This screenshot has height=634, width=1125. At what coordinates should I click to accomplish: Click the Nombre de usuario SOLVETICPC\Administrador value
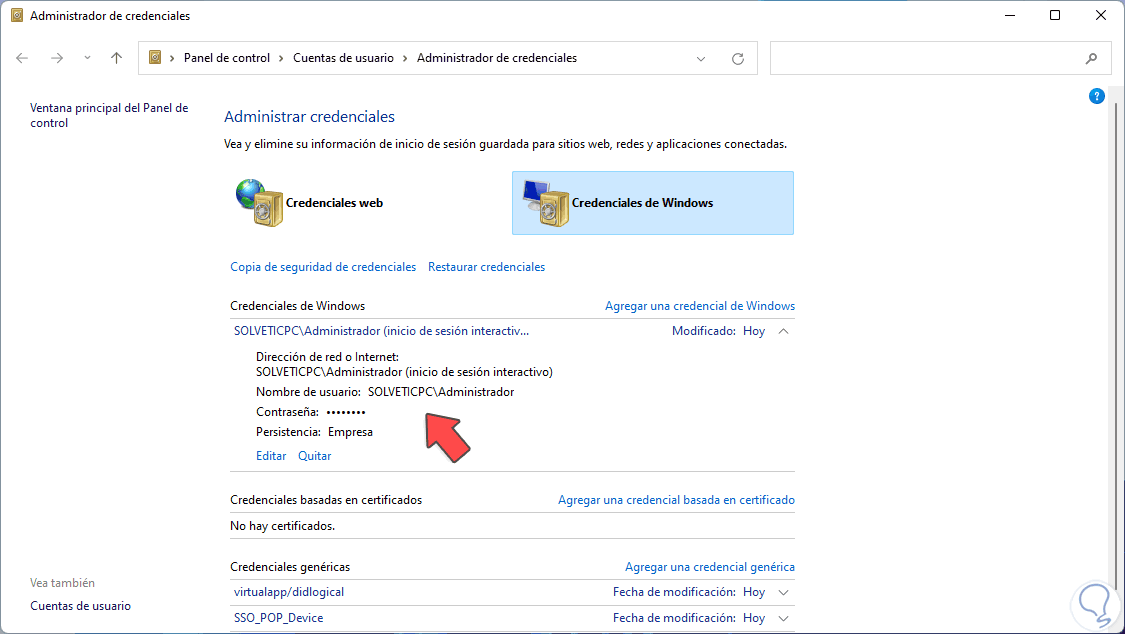(441, 392)
